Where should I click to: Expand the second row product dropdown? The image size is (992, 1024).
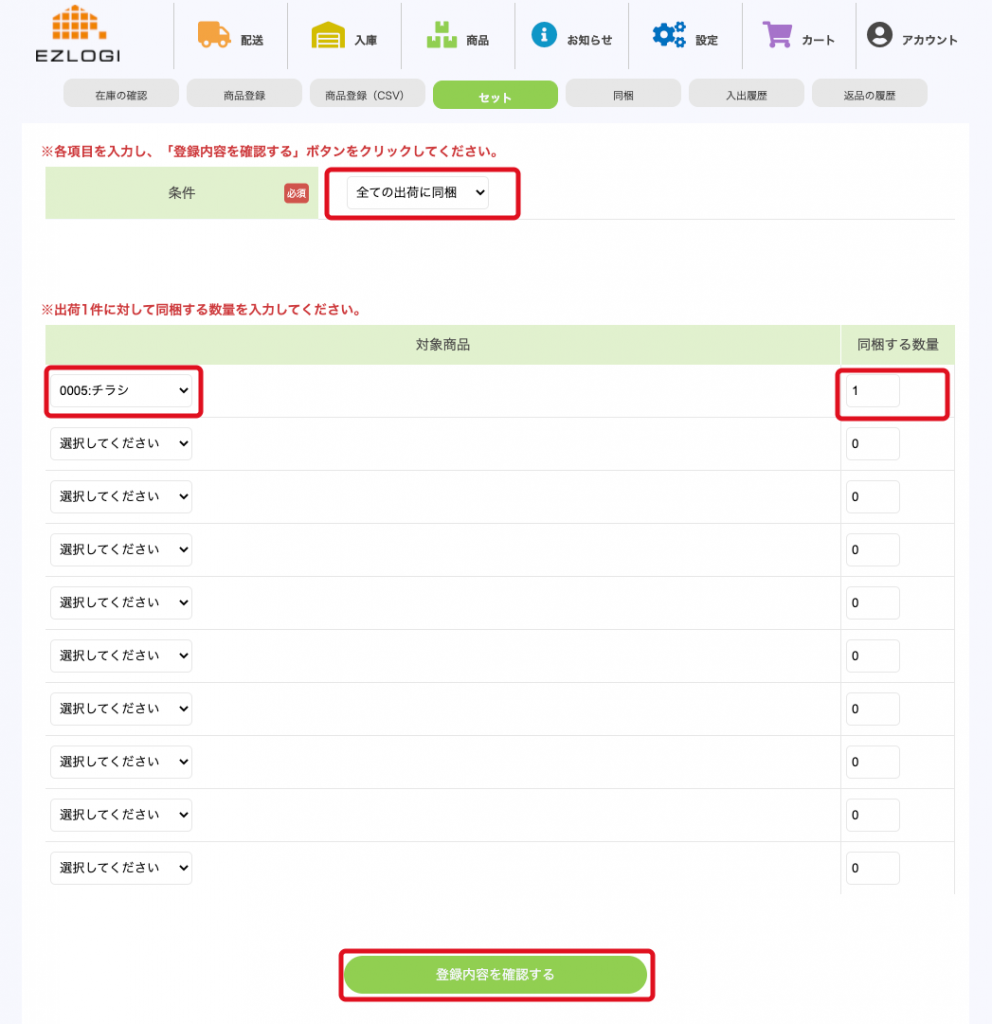click(121, 444)
